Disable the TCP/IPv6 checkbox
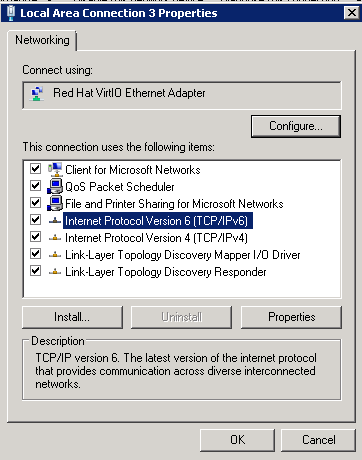The image size is (362, 460). click(35, 220)
